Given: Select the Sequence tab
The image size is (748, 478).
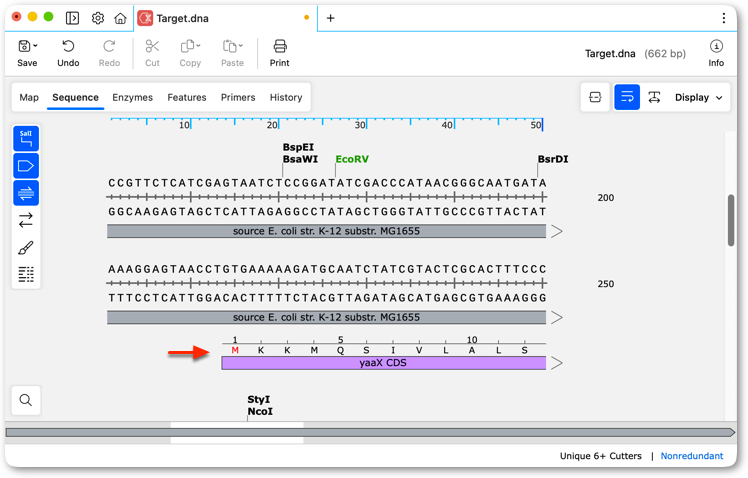Looking at the screenshot, I should 75,97.
